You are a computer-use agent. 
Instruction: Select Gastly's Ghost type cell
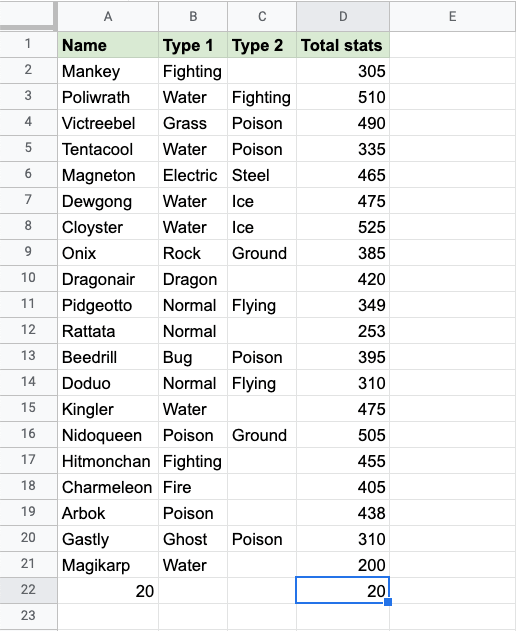click(x=193, y=539)
